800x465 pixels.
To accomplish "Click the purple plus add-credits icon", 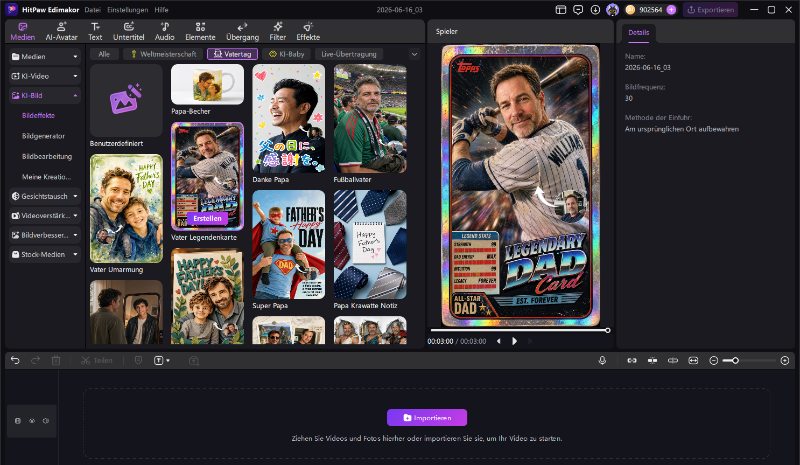I will tap(671, 10).
